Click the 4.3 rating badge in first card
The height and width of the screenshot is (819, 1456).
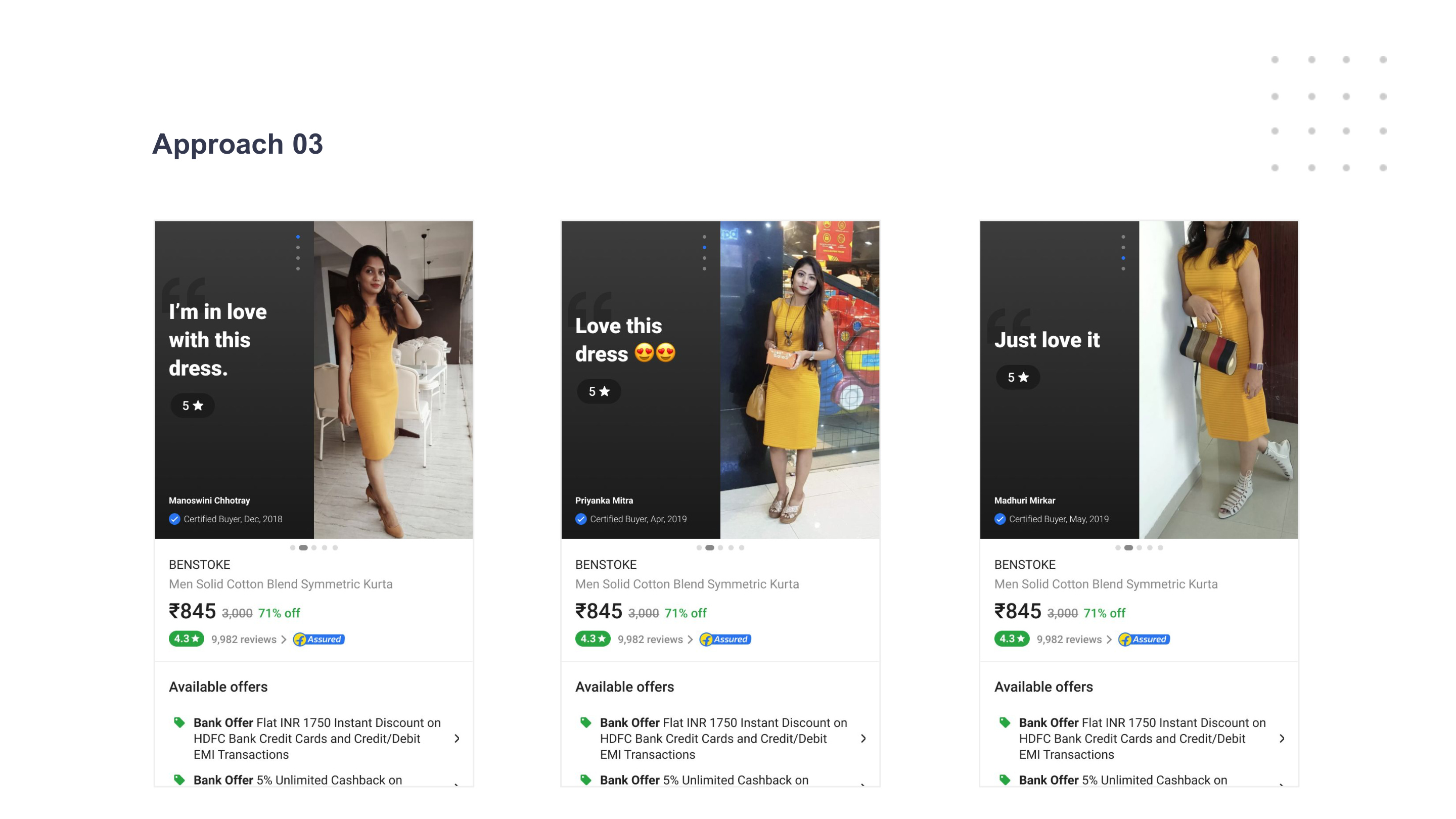[x=186, y=639]
